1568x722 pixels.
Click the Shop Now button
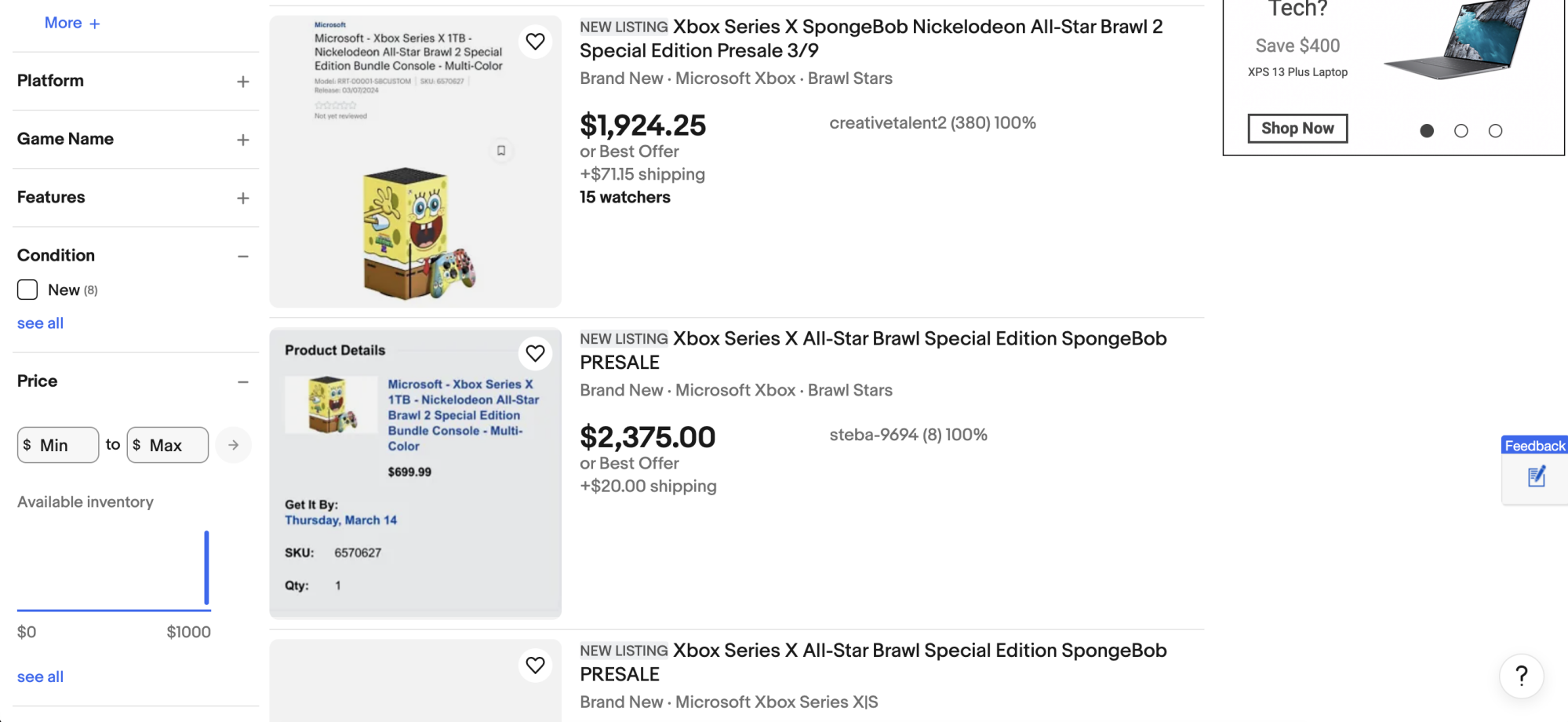(x=1297, y=128)
